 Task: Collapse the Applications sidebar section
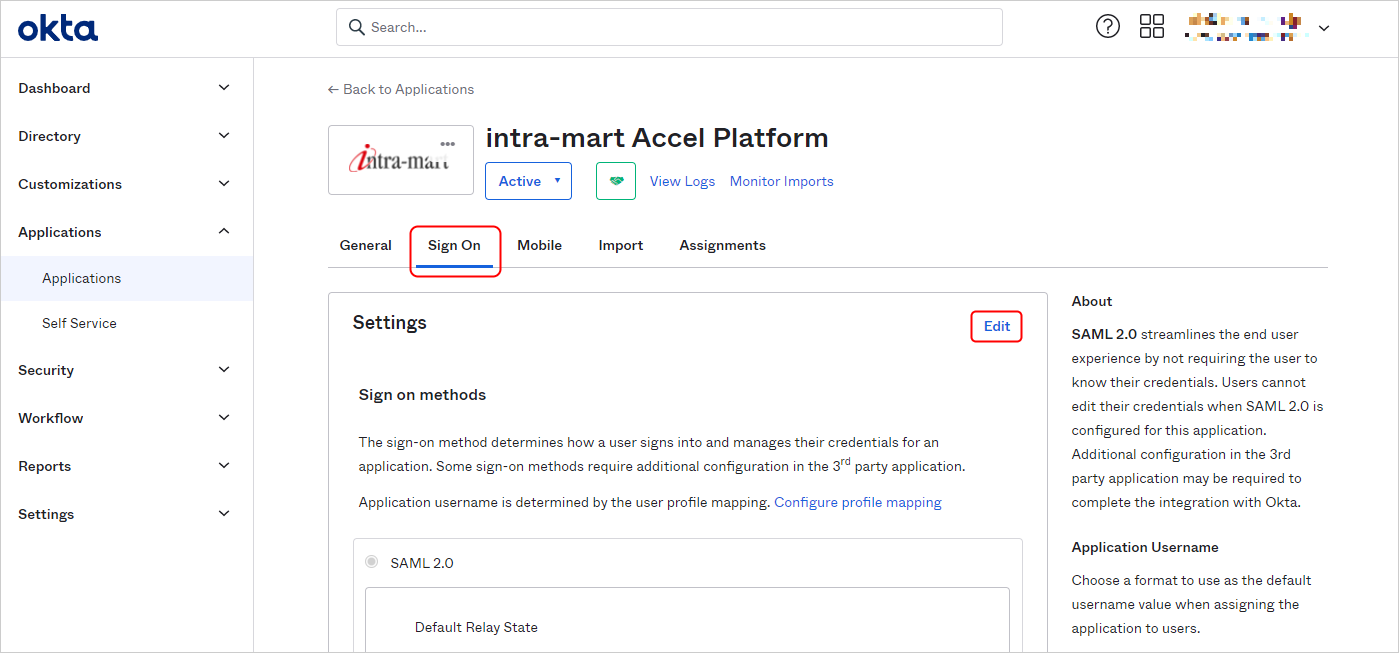[x=125, y=232]
